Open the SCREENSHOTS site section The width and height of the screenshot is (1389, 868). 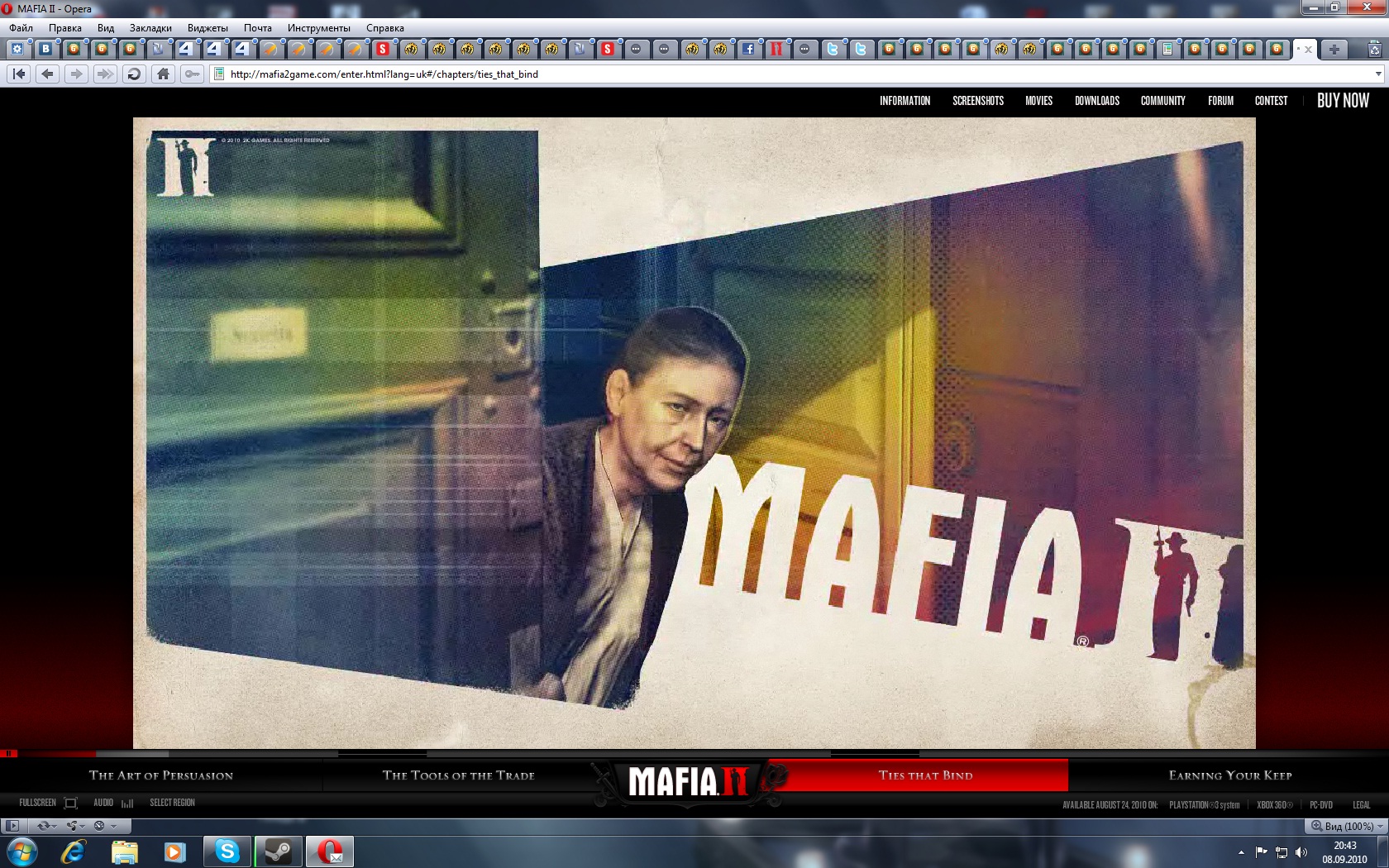[x=978, y=101]
